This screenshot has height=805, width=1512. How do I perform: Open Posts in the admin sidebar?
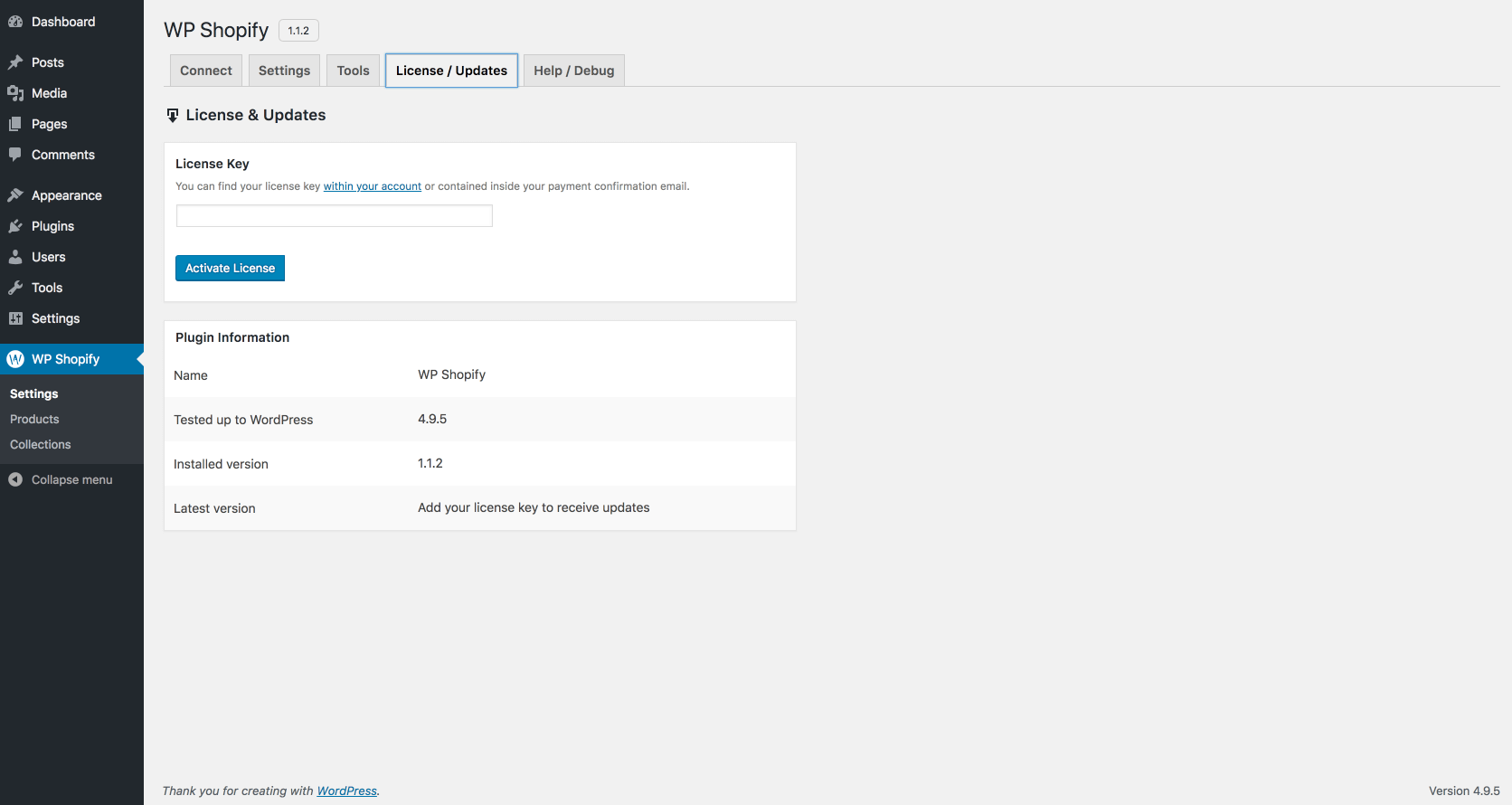coord(71,62)
